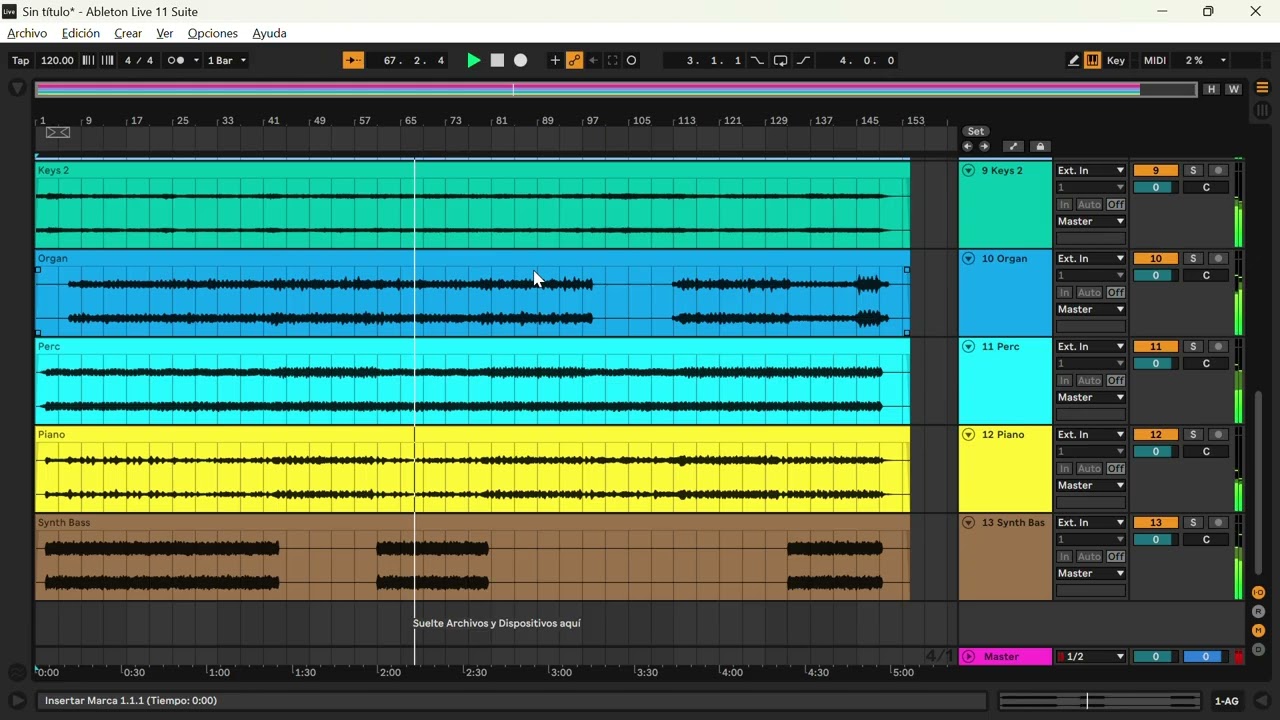This screenshot has width=1280, height=720.
Task: Click the Key map mode button
Action: click(x=1116, y=60)
